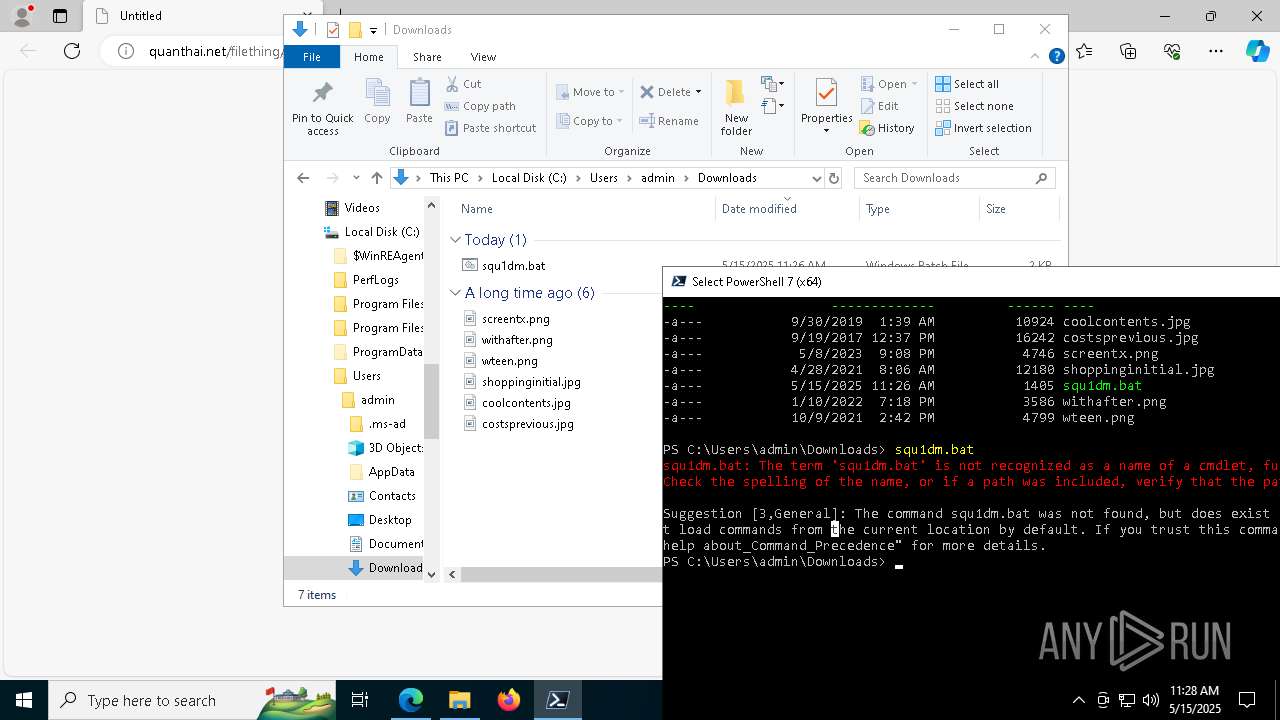
Task: Refresh the Edge browser page
Action: click(72, 51)
